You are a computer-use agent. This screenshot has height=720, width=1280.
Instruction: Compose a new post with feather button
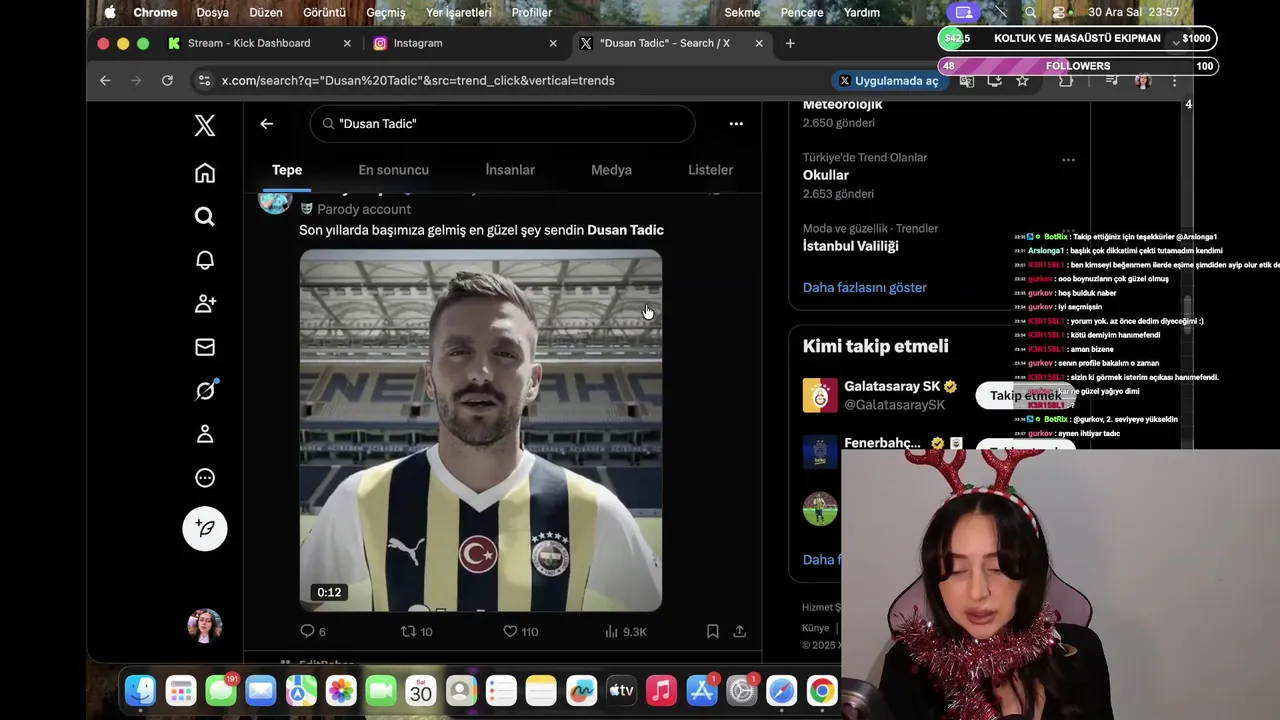pos(204,528)
